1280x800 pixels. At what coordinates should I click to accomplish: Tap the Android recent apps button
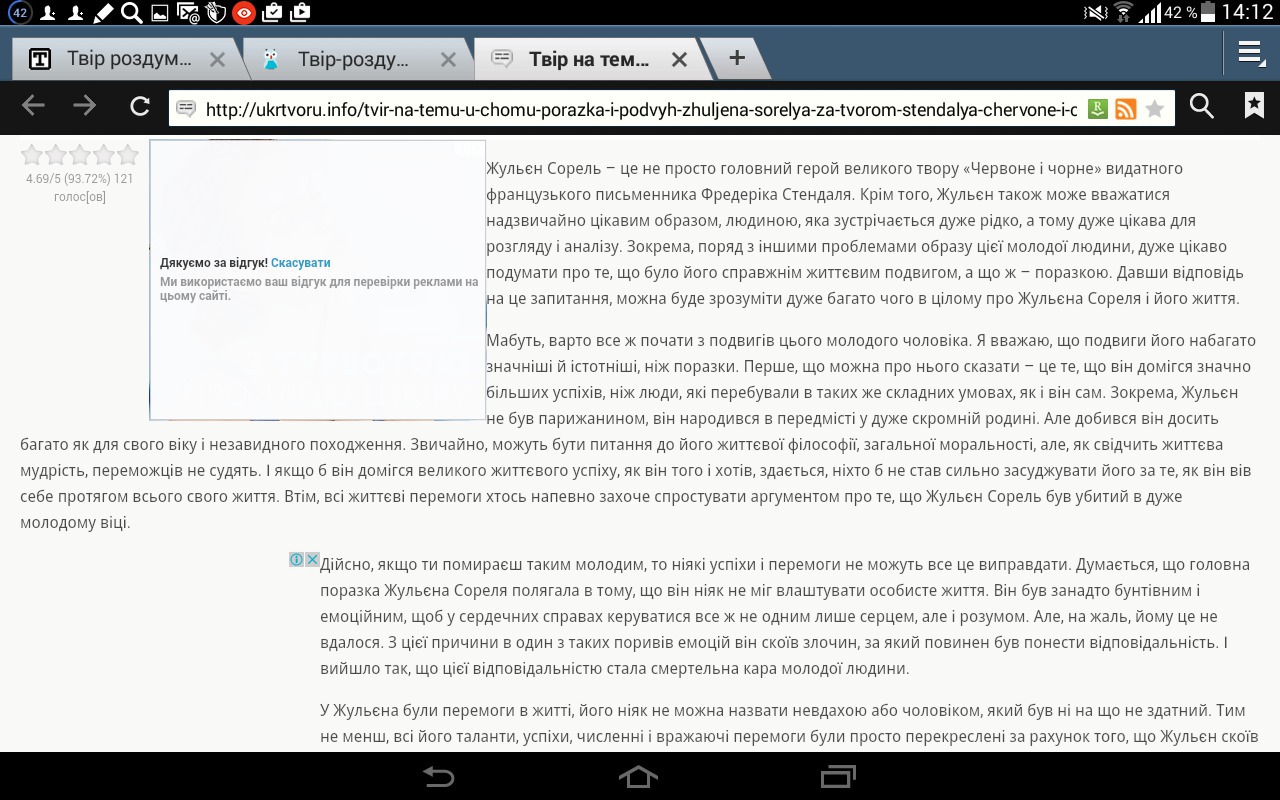pos(839,777)
